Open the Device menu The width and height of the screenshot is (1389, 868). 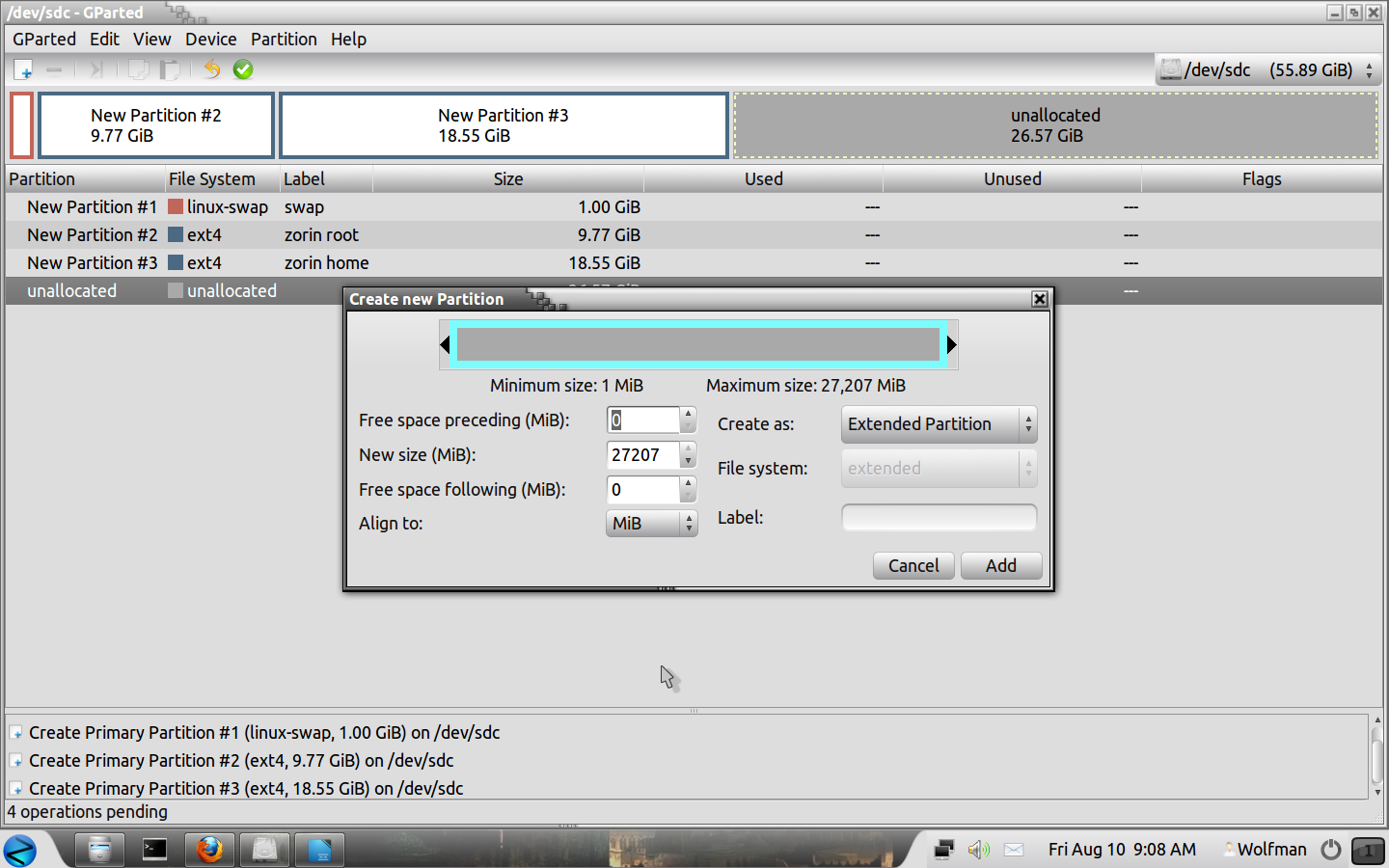pos(210,40)
